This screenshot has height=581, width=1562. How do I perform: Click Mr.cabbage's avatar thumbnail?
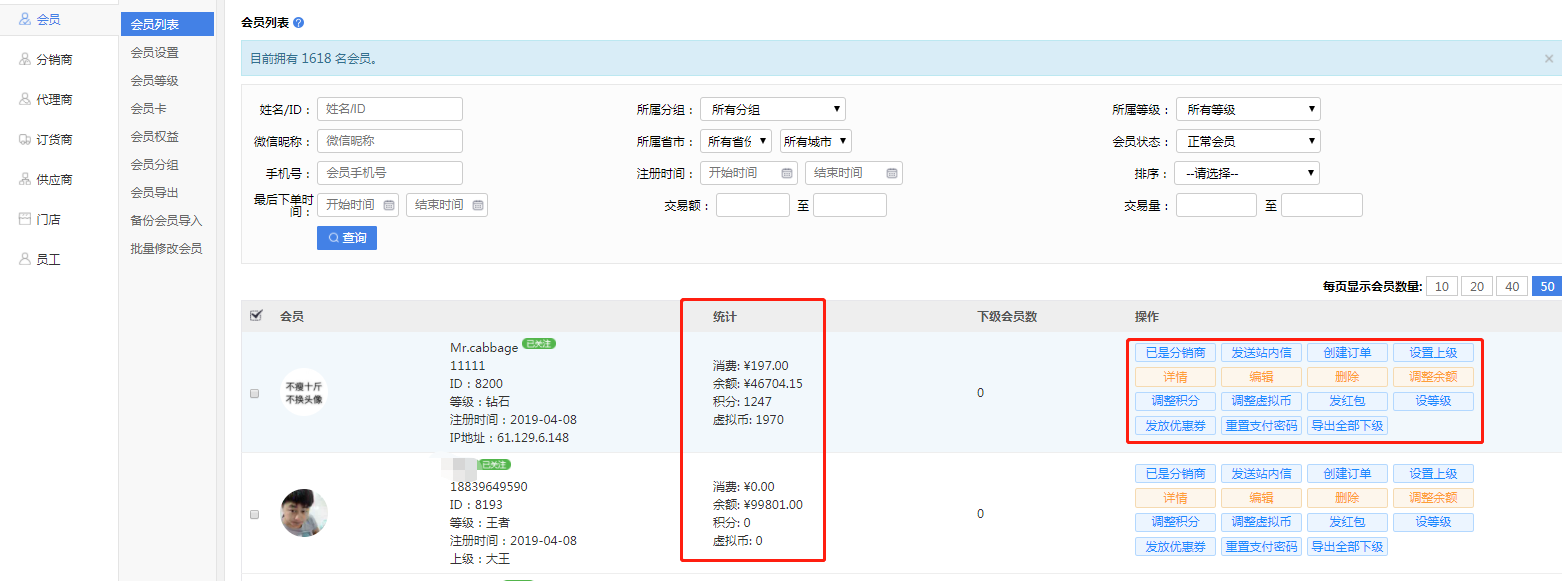(303, 393)
